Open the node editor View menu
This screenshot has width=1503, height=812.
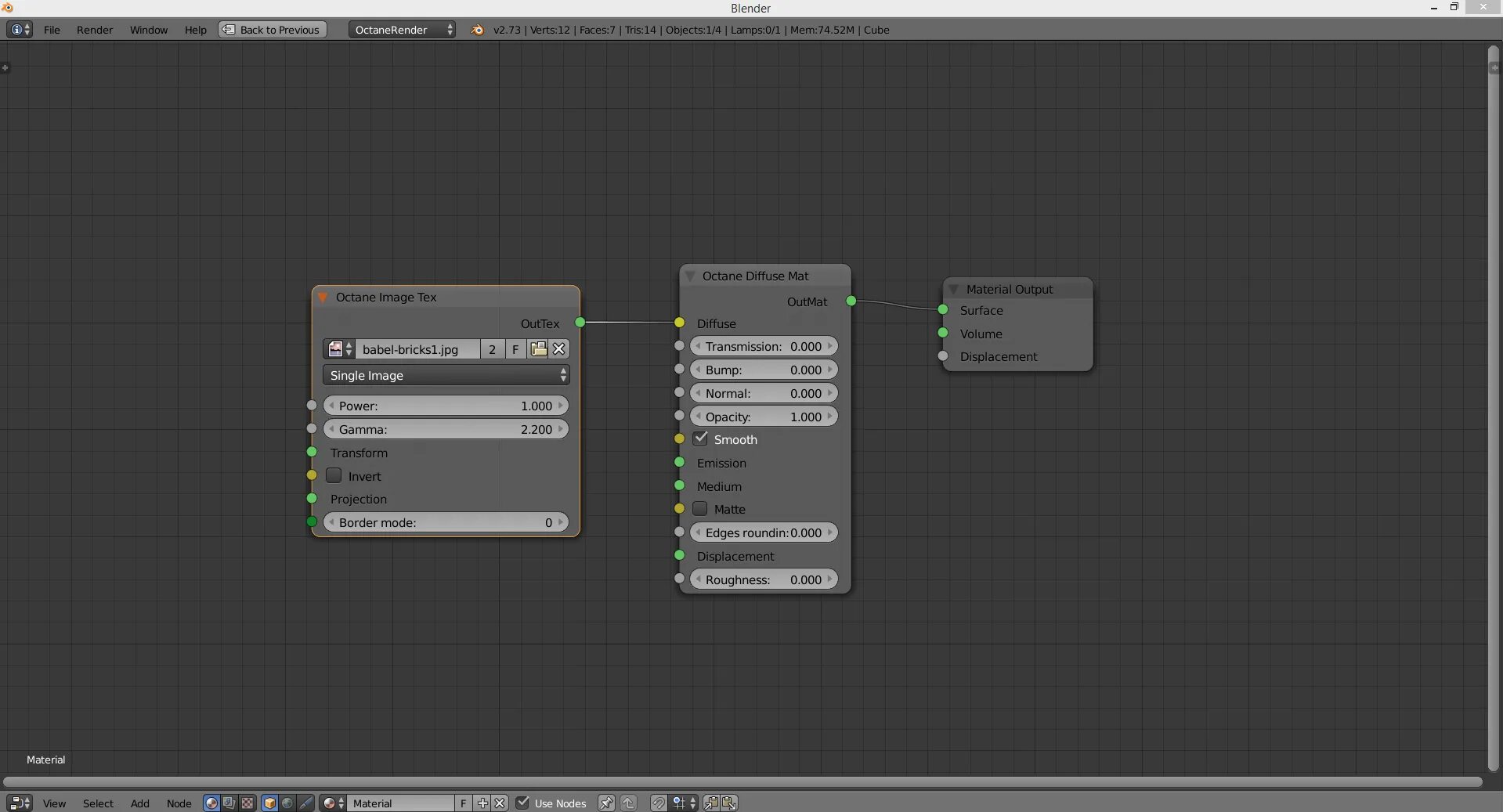coord(54,803)
